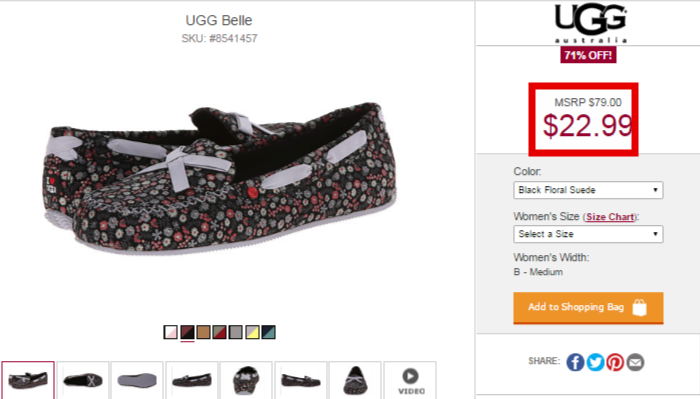Viewport: 700px width, 399px height.
Task: Click the UGG Australia brand logo
Action: [x=591, y=23]
